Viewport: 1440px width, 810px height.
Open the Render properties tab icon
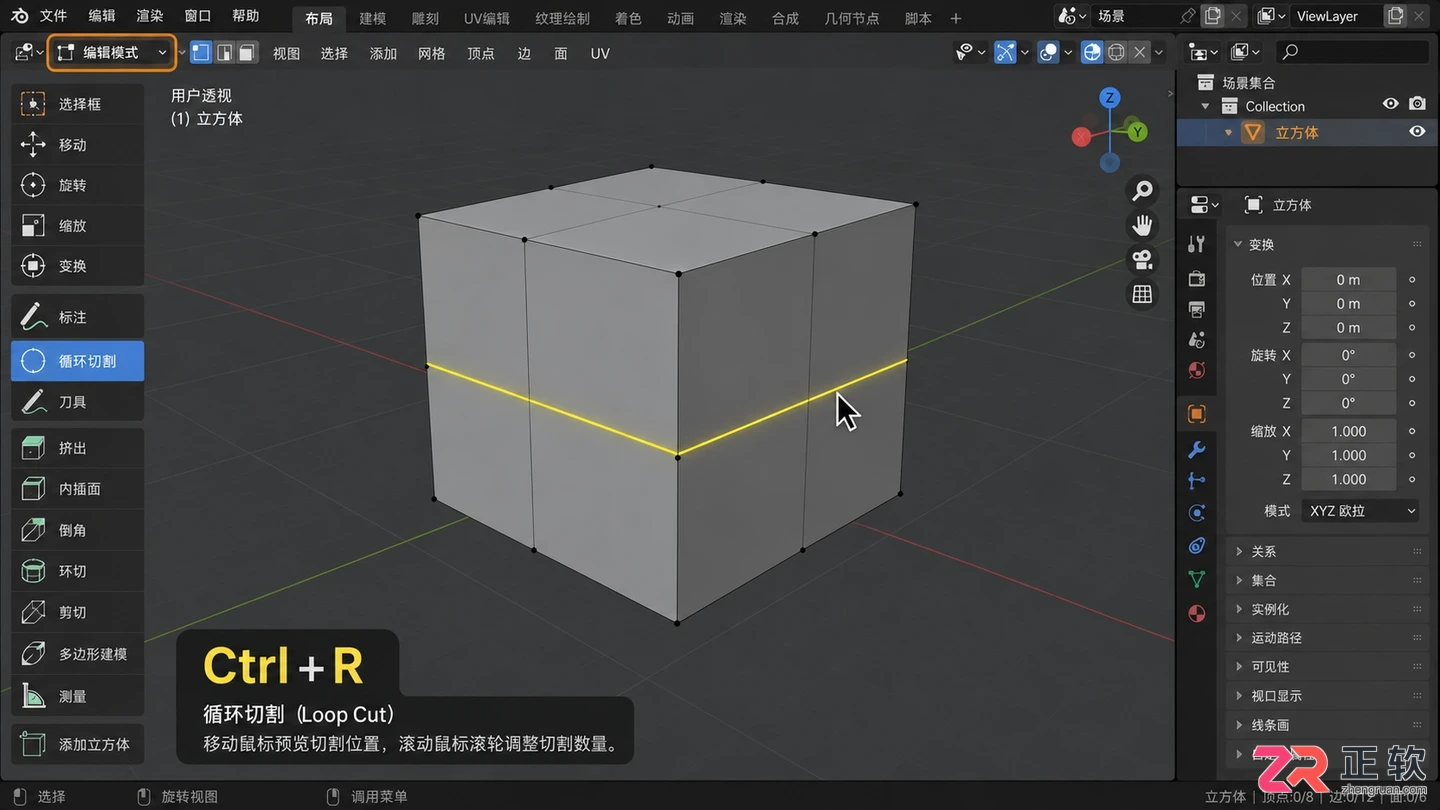1196,278
